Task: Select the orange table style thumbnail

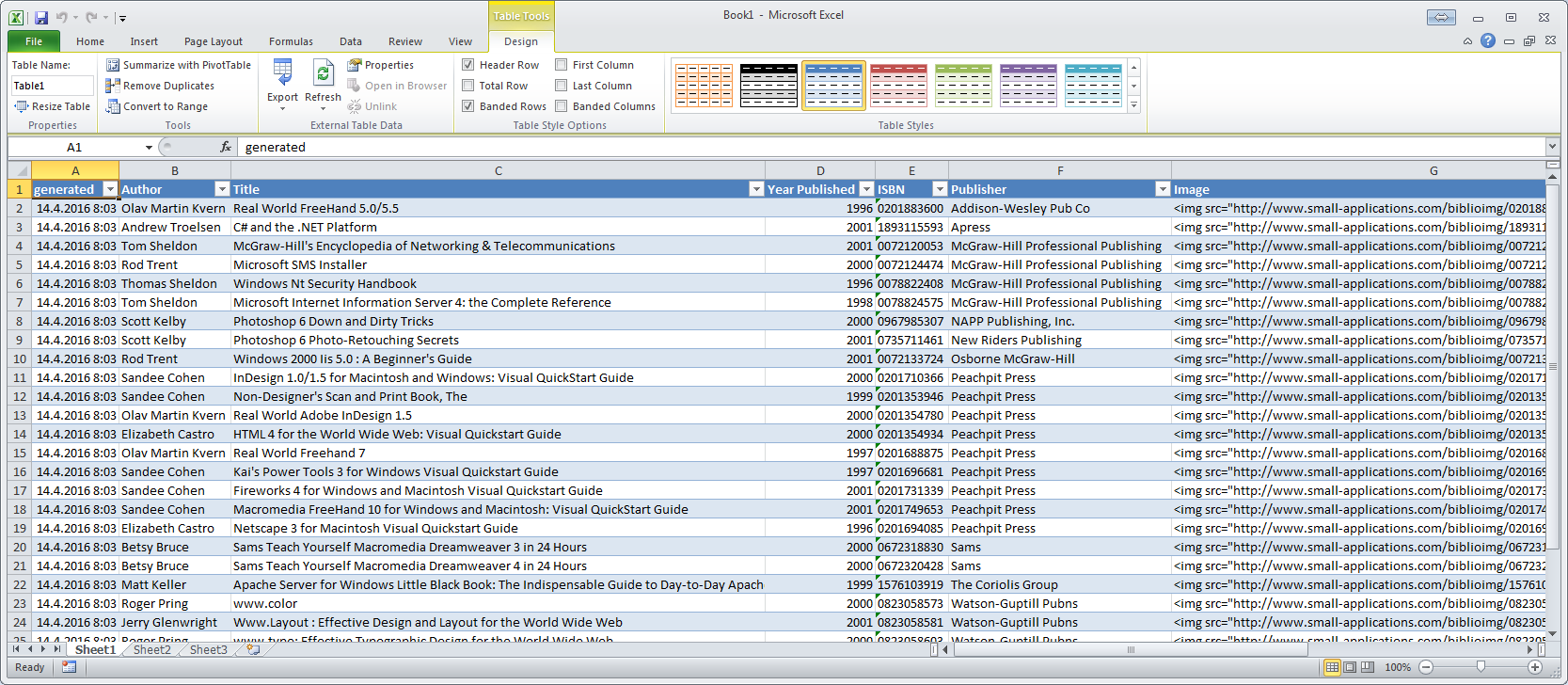Action: coord(704,86)
